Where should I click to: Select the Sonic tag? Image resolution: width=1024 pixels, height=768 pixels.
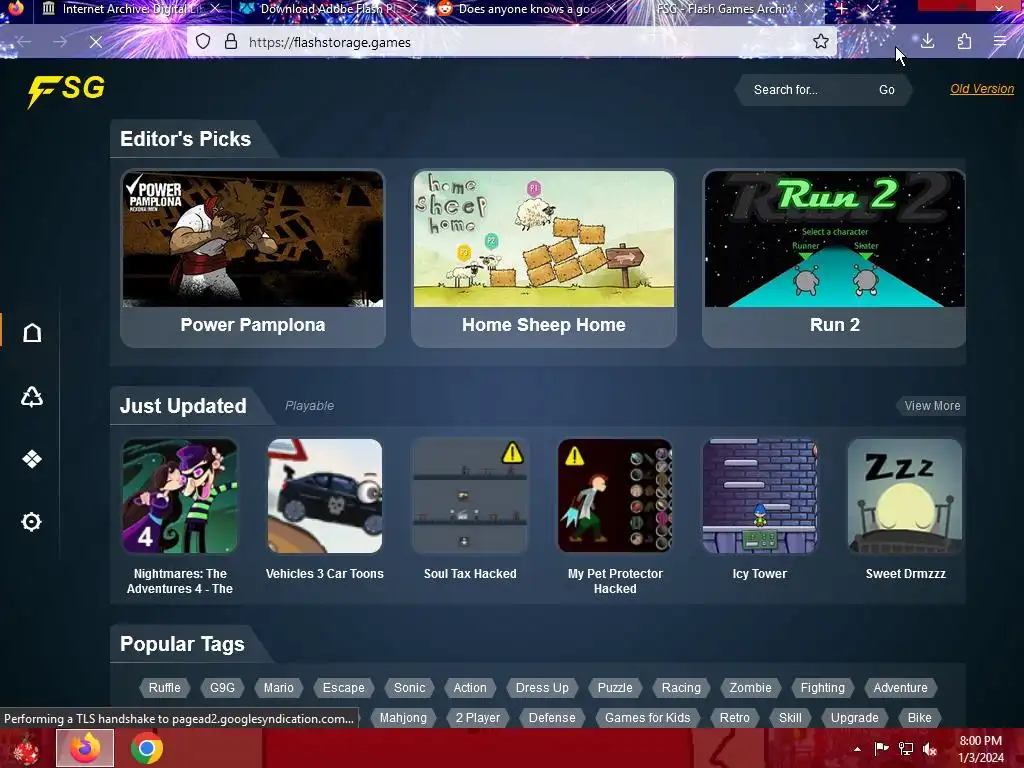(409, 687)
